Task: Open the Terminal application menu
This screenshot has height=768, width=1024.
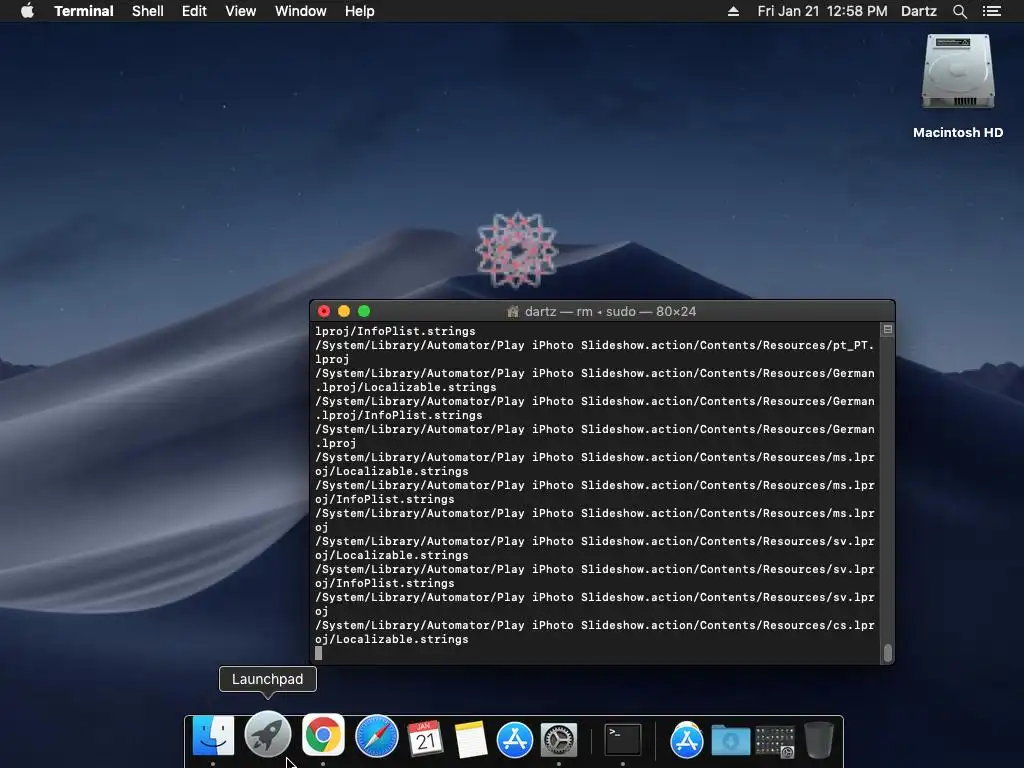Action: point(84,11)
